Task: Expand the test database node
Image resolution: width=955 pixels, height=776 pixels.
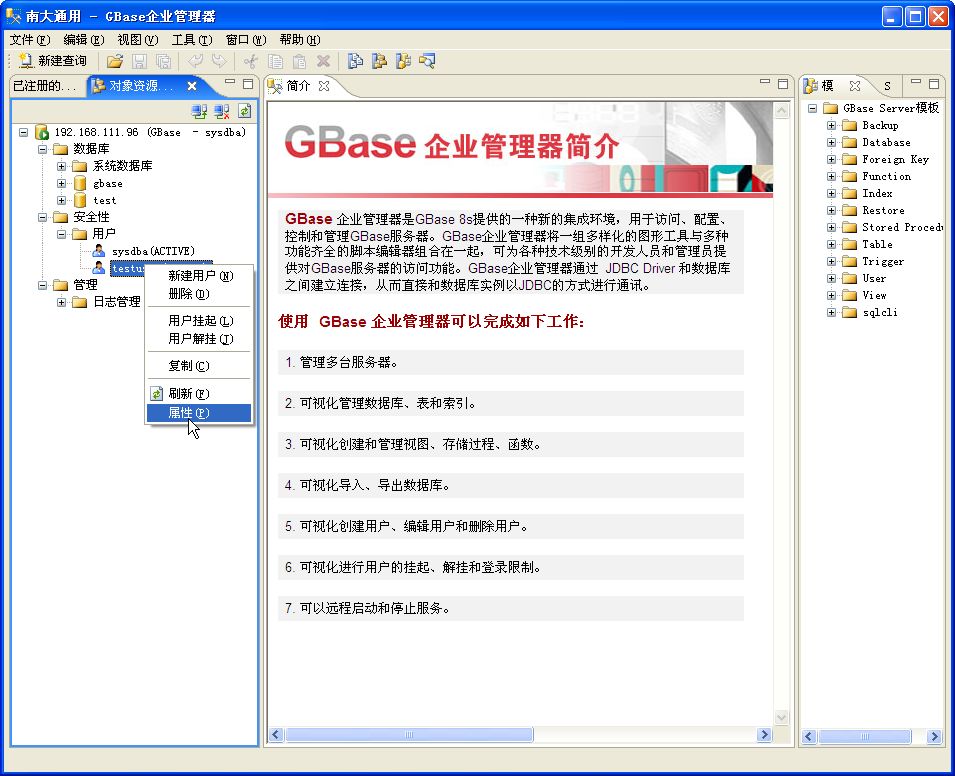Action: point(62,200)
